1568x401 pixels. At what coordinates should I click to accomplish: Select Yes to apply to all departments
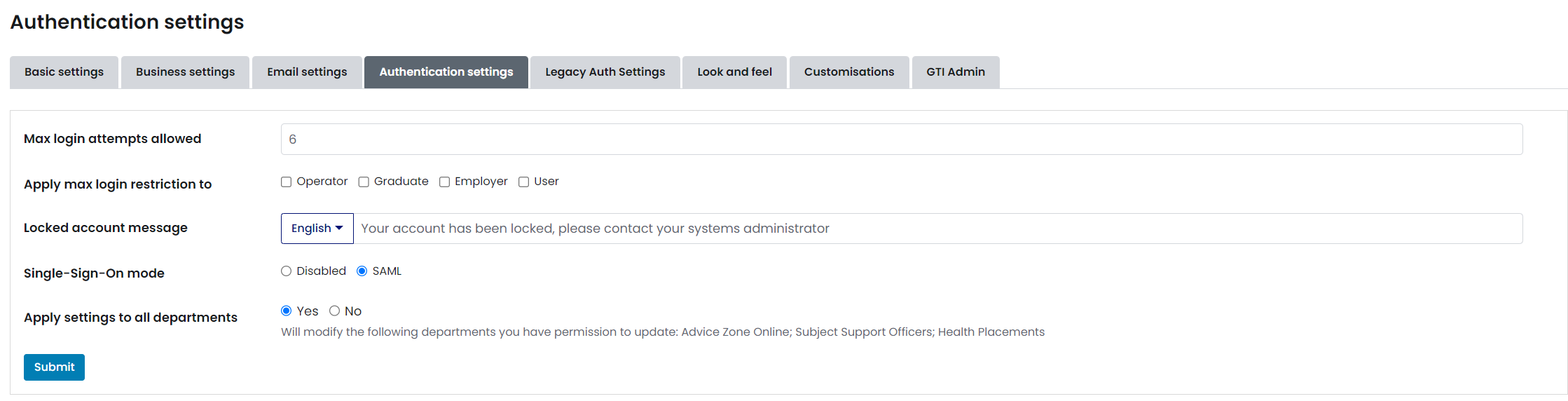287,311
